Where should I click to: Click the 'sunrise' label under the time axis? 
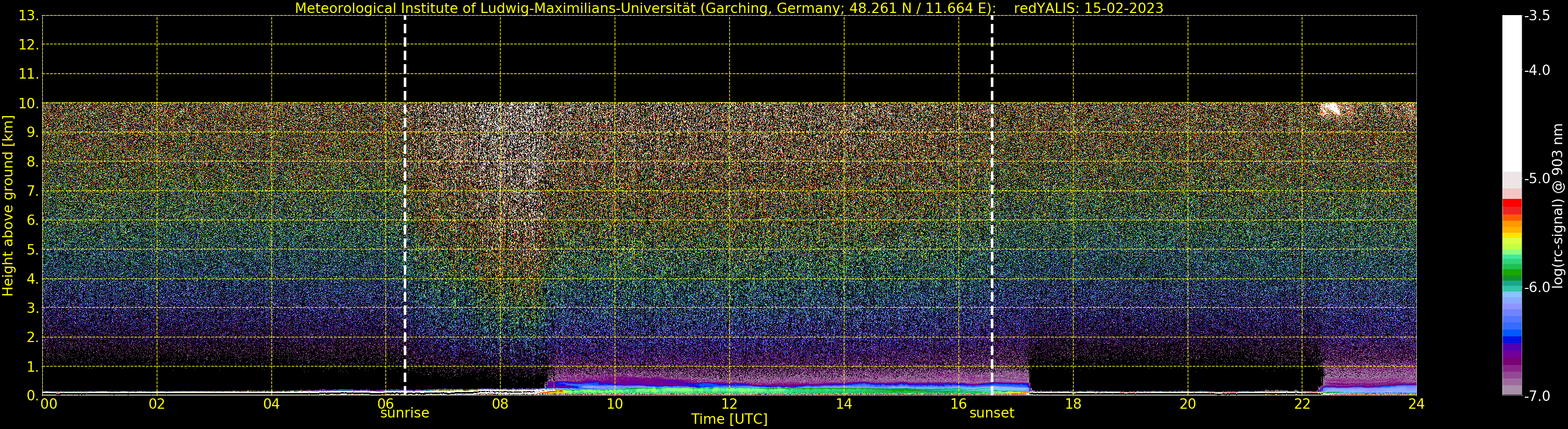point(405,412)
